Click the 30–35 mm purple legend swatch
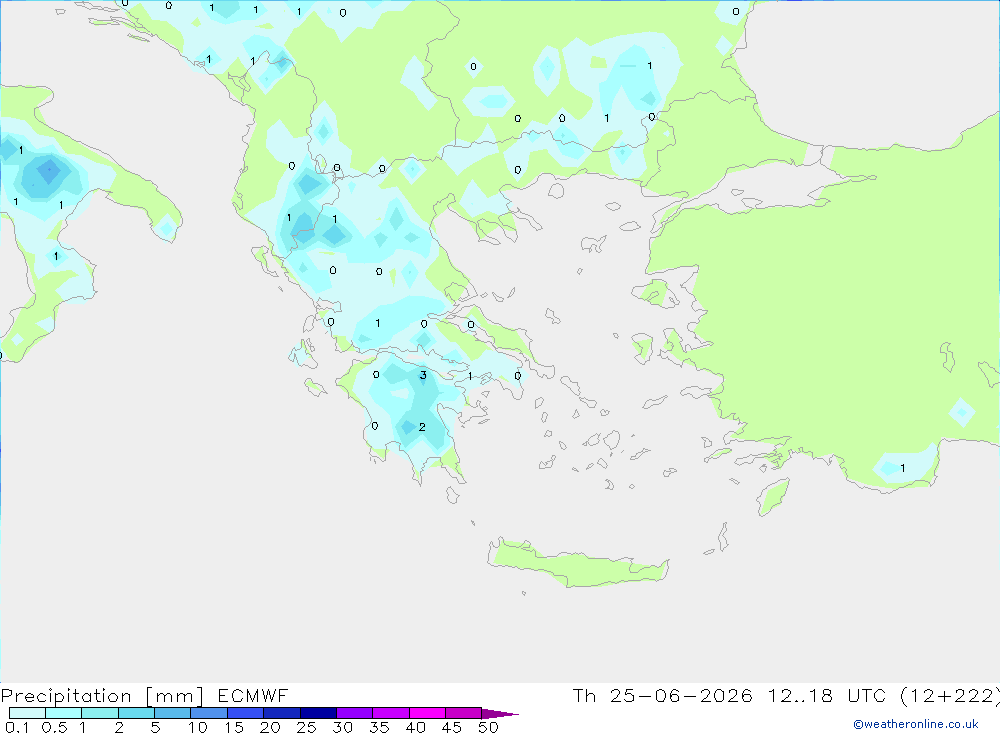The height and width of the screenshot is (733, 1000). [x=354, y=713]
